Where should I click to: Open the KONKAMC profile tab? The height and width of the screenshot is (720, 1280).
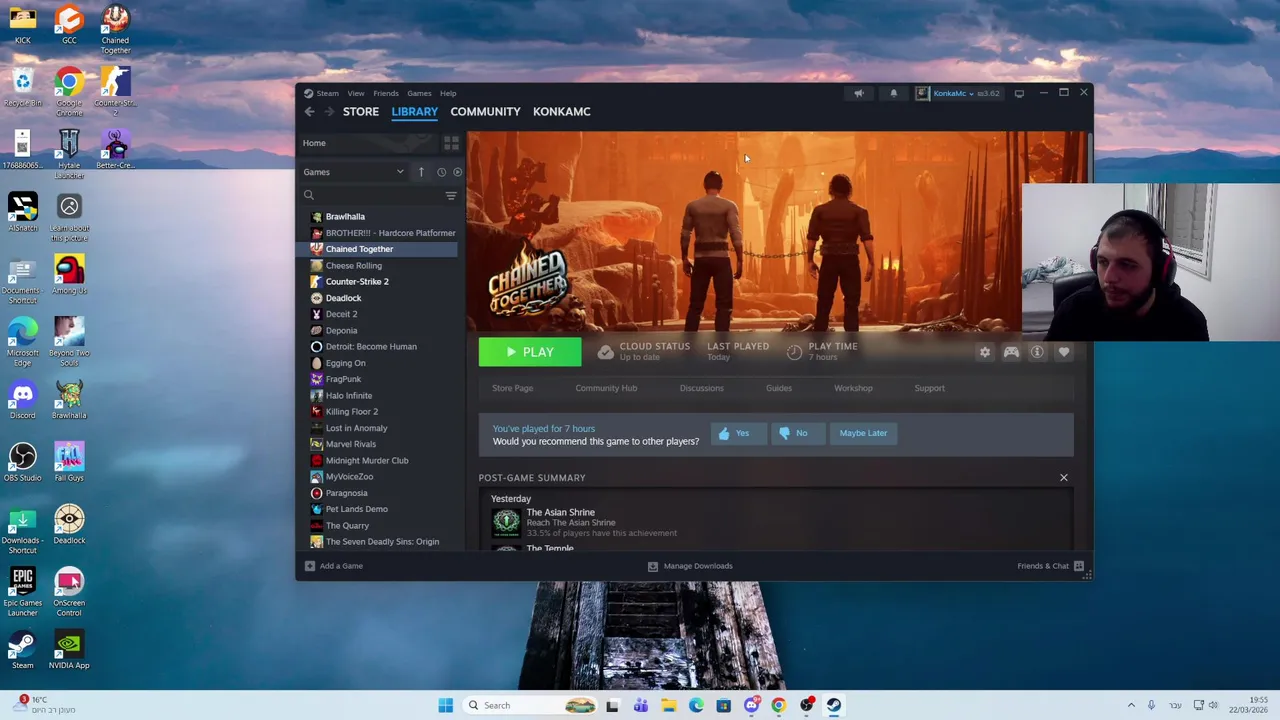561,112
